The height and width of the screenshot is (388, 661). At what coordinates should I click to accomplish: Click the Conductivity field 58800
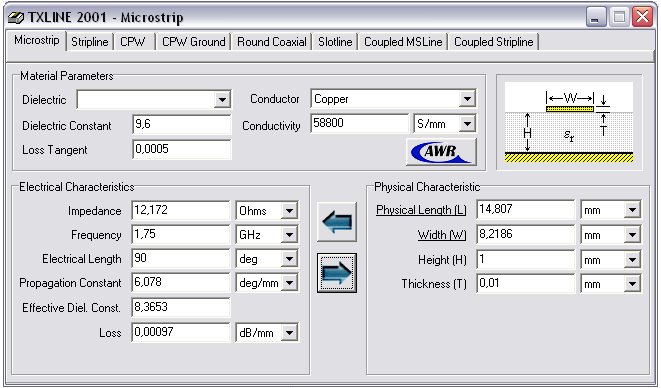coord(360,123)
